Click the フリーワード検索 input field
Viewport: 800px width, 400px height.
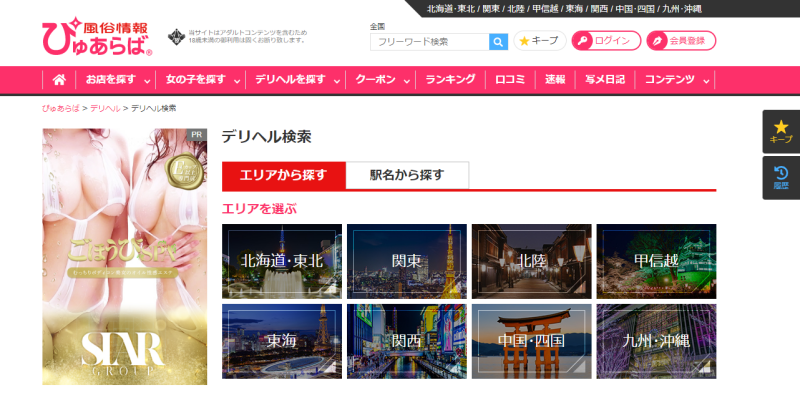(429, 41)
